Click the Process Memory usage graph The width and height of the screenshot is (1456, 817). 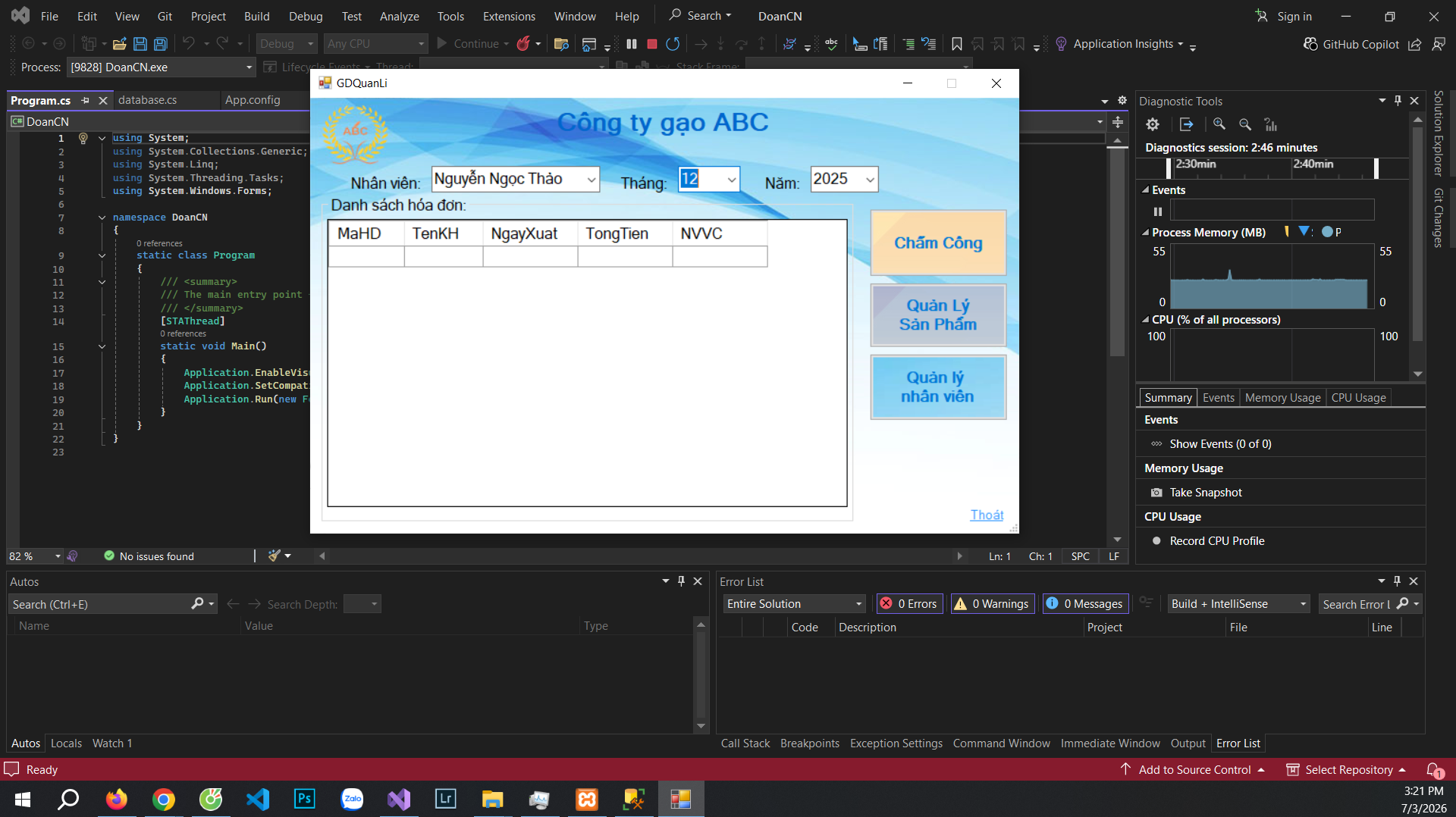[1272, 277]
